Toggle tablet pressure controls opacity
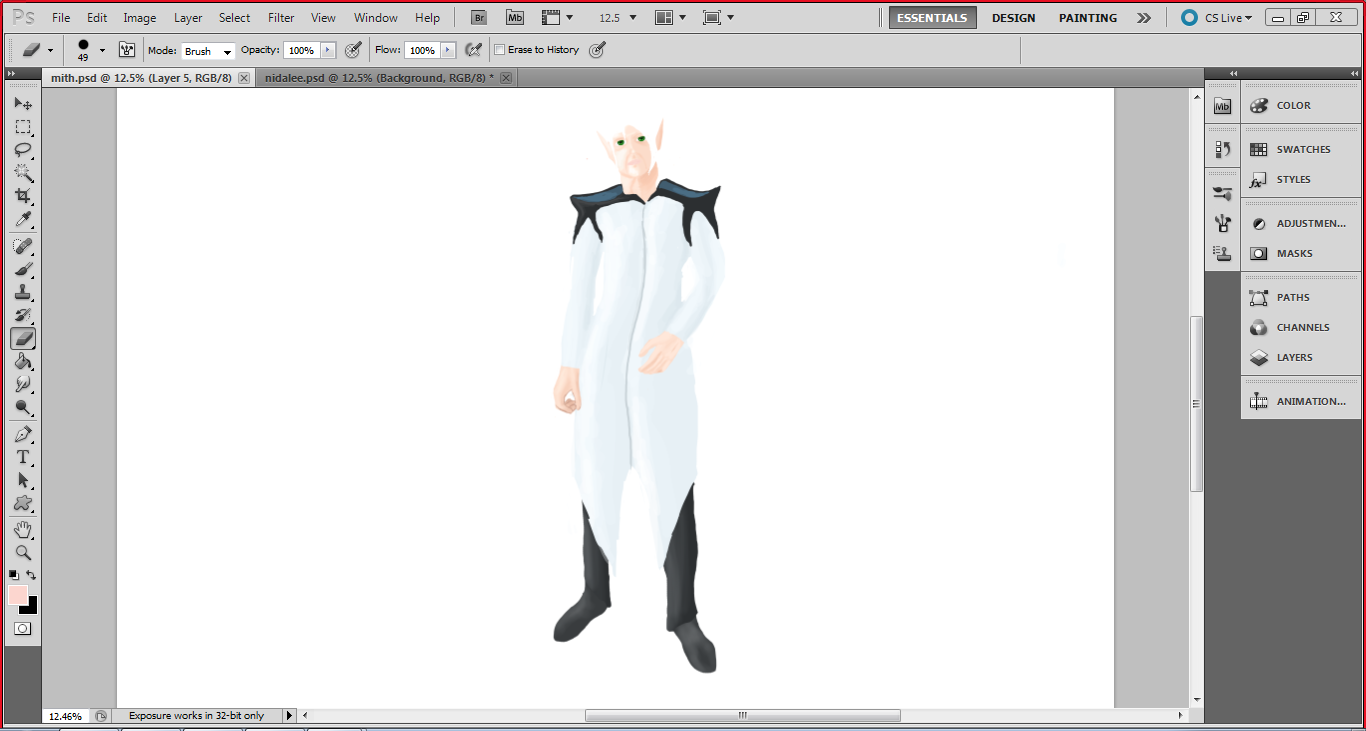The image size is (1366, 731). point(353,50)
